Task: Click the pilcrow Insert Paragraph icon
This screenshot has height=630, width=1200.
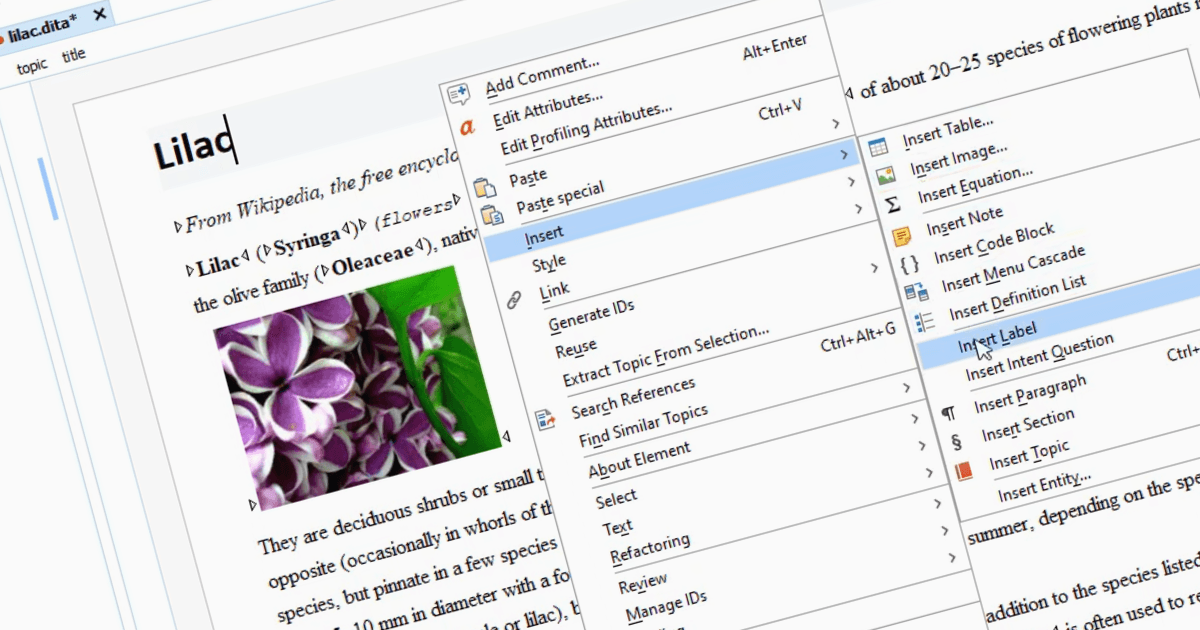Action: point(949,411)
